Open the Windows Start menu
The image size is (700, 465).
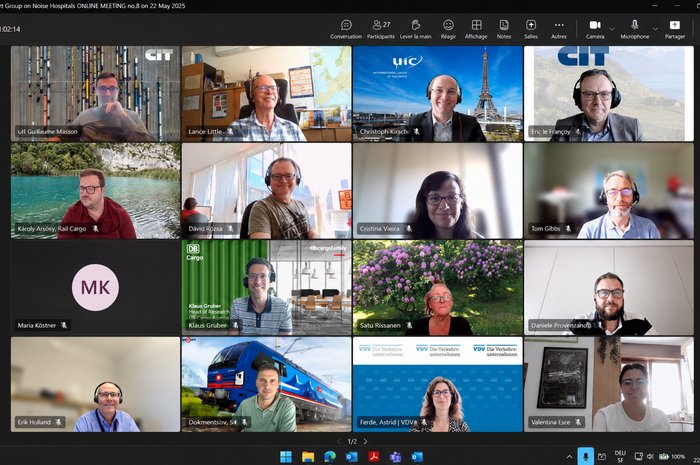[286, 457]
